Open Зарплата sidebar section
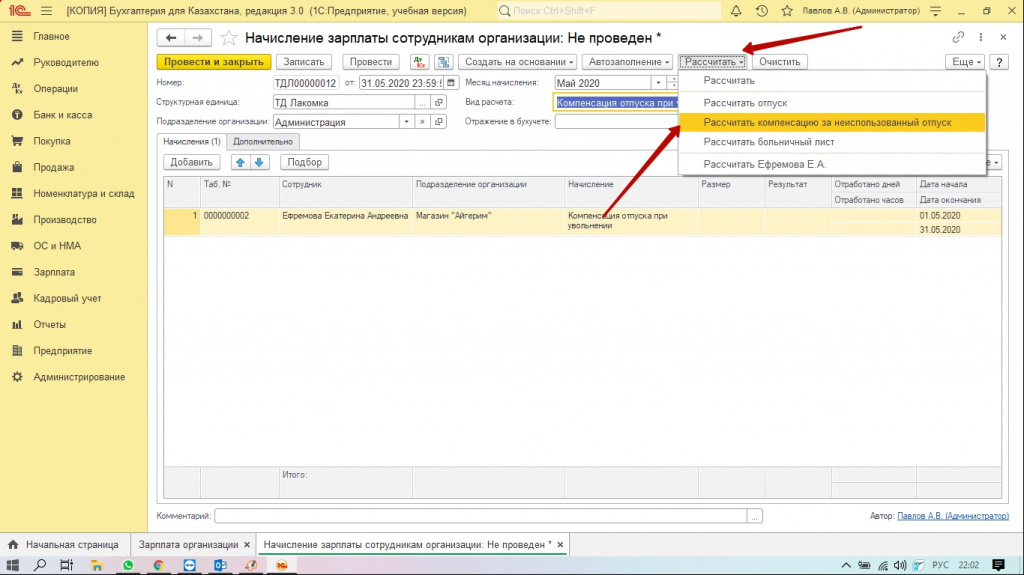The width and height of the screenshot is (1024, 575). (54, 272)
